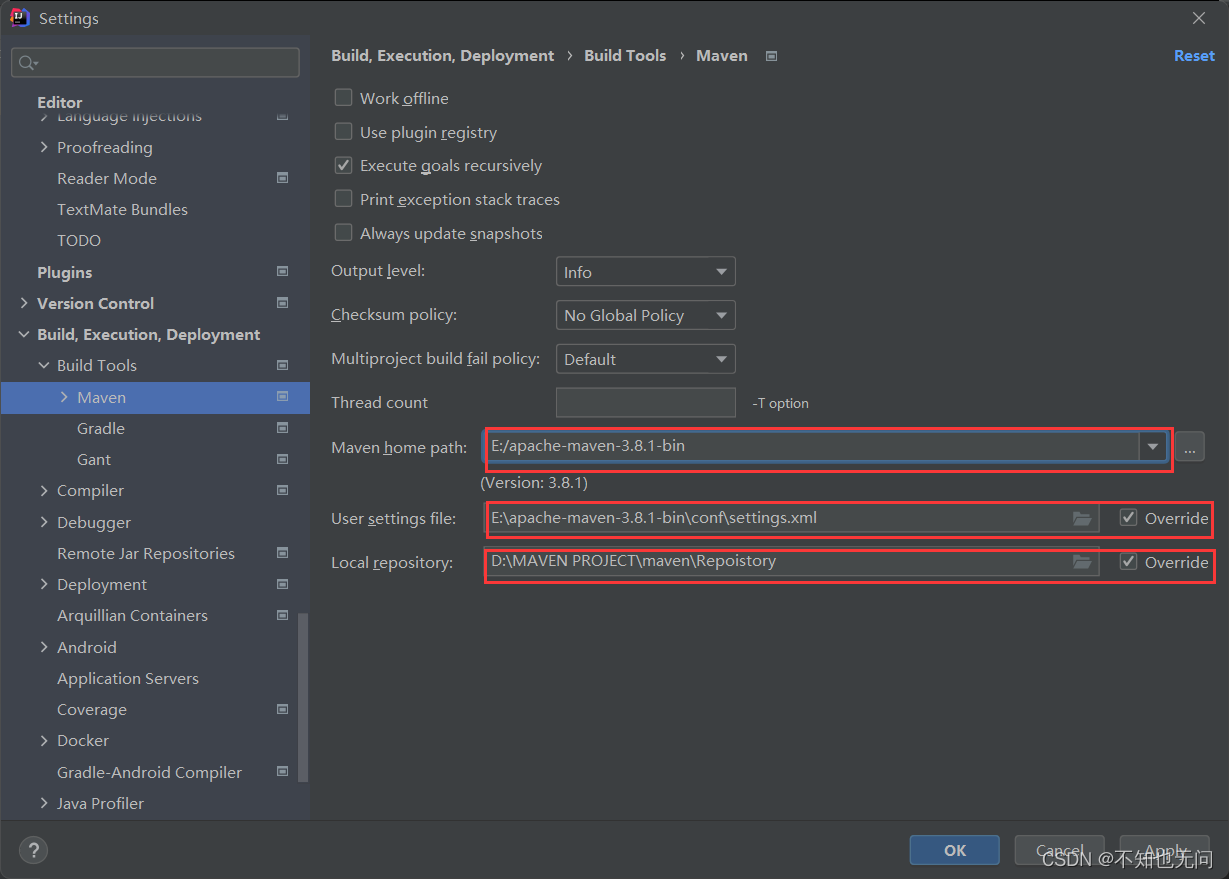Screen dimensions: 1229x879
Task: Click the settings tree vertical scrollbar
Action: pos(303,696)
